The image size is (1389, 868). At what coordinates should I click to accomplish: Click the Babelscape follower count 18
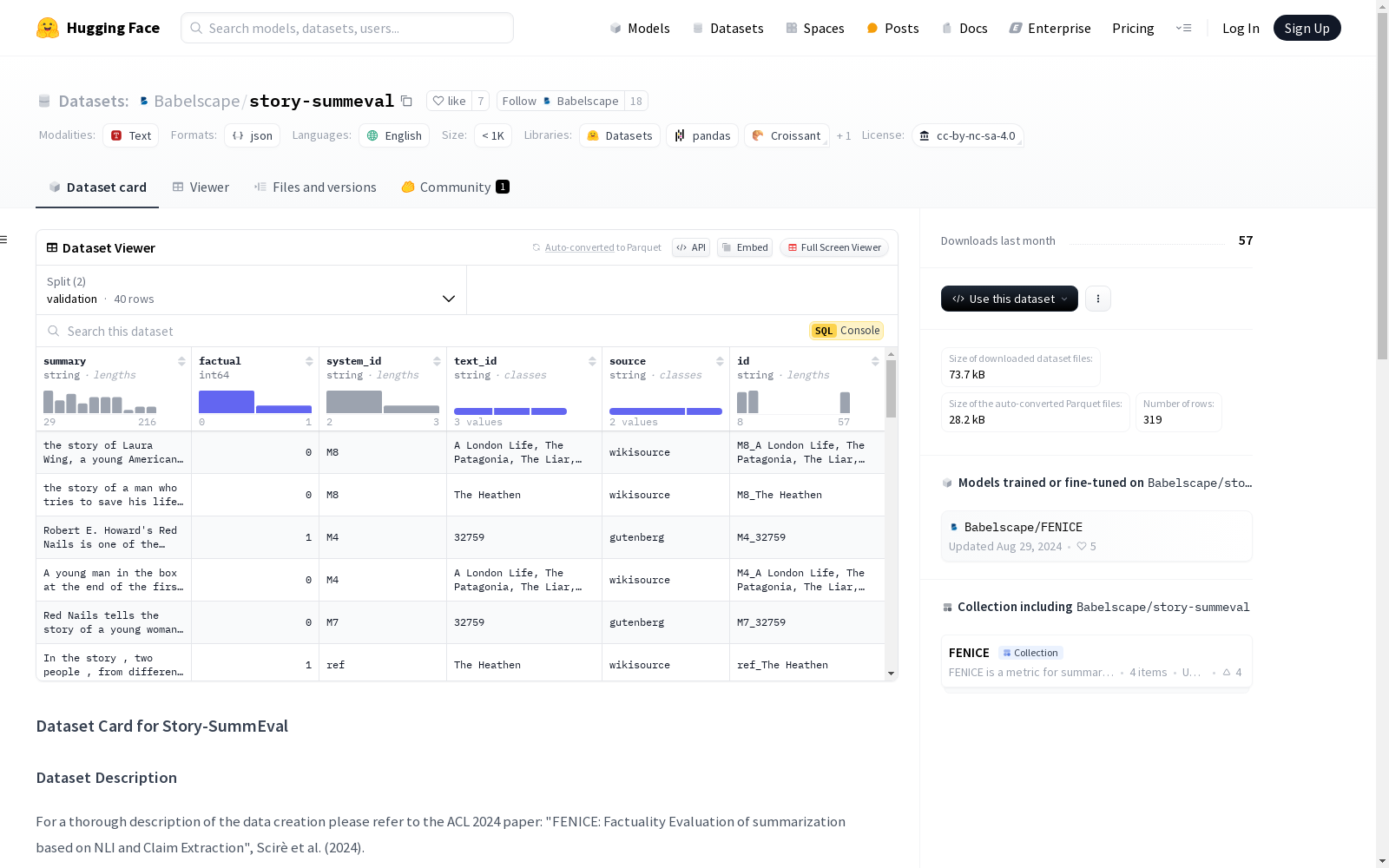[x=636, y=101]
